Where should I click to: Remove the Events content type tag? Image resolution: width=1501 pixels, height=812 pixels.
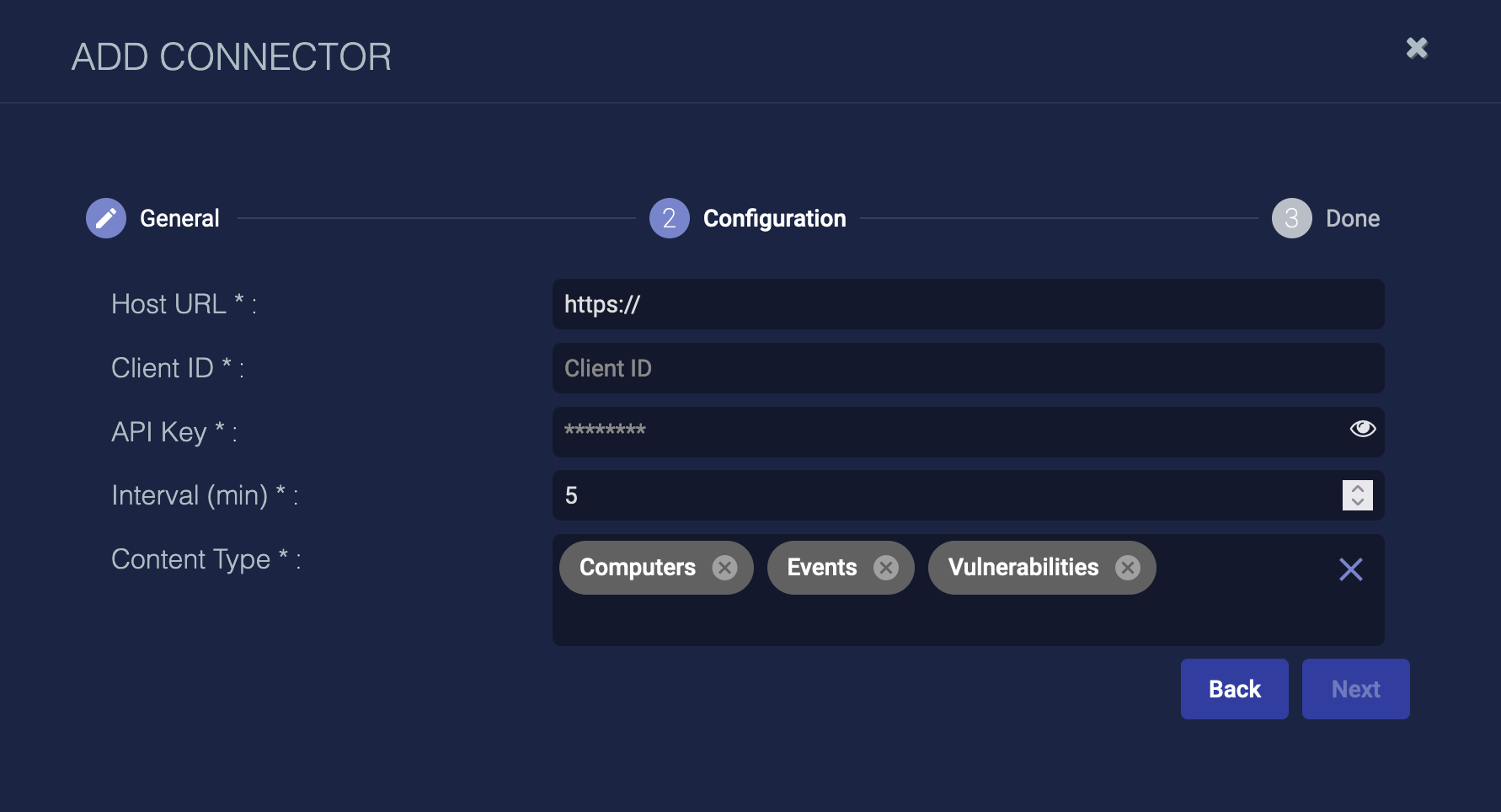click(x=885, y=568)
